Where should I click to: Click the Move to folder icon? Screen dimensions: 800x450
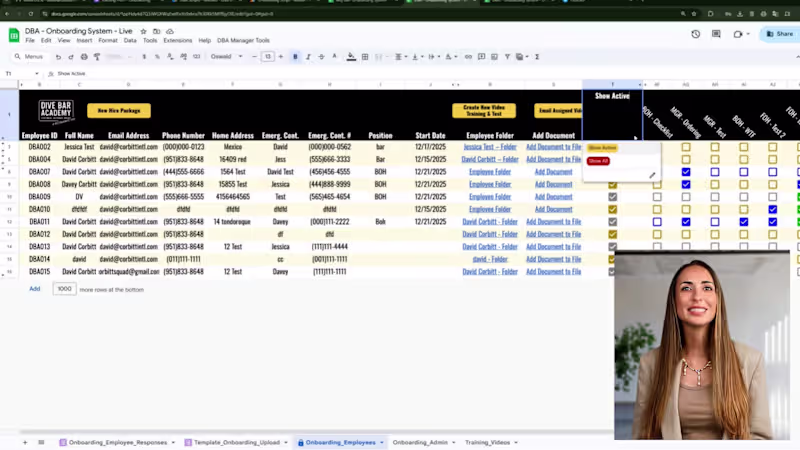pos(157,31)
